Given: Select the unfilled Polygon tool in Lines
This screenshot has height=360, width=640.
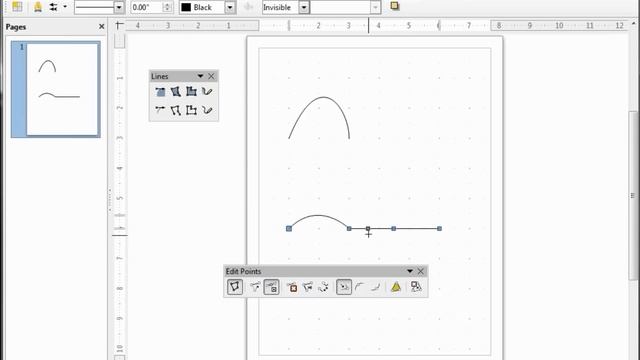Looking at the screenshot, I should point(176,110).
